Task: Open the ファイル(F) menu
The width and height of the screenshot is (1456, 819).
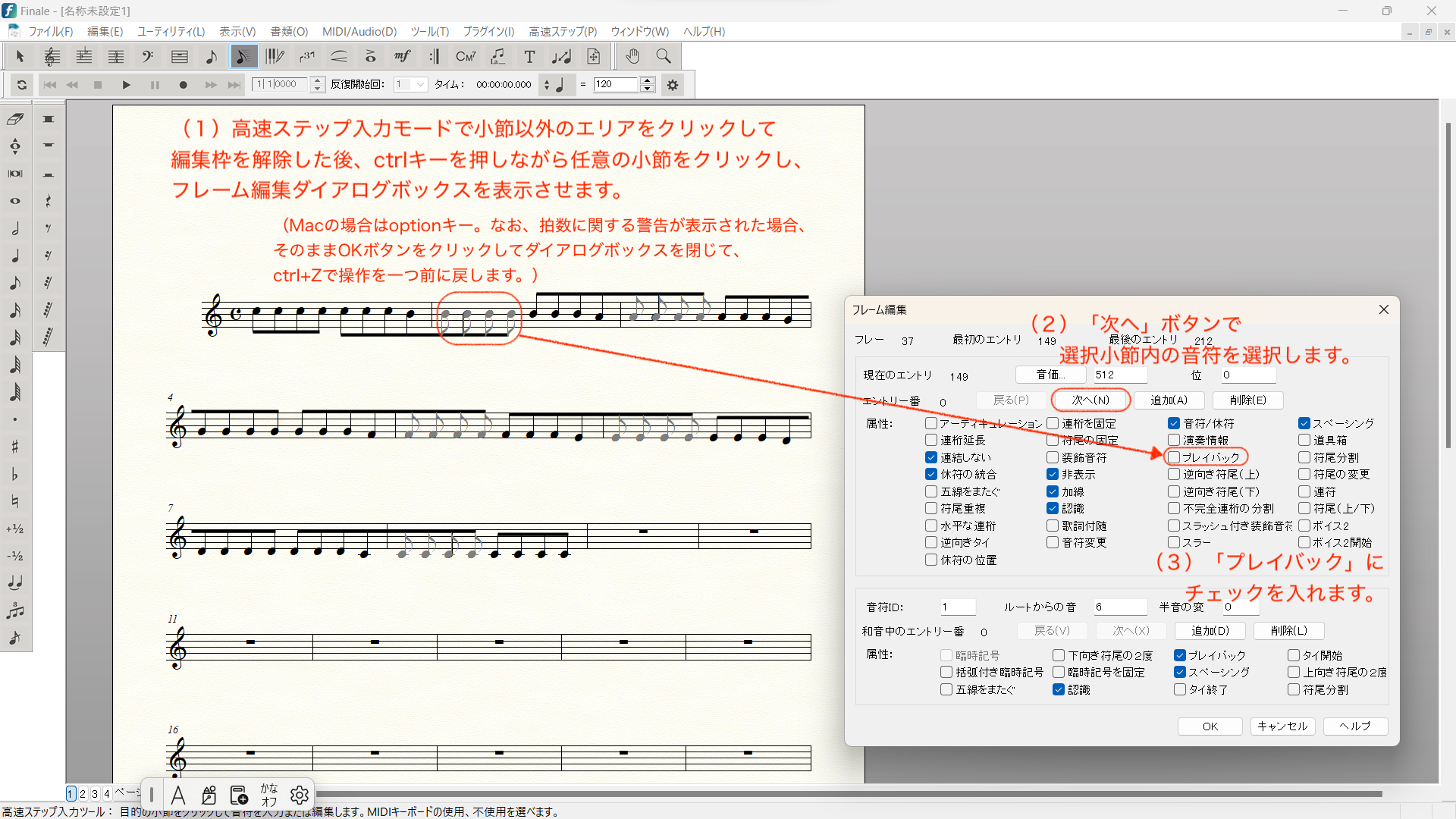Action: click(x=50, y=31)
